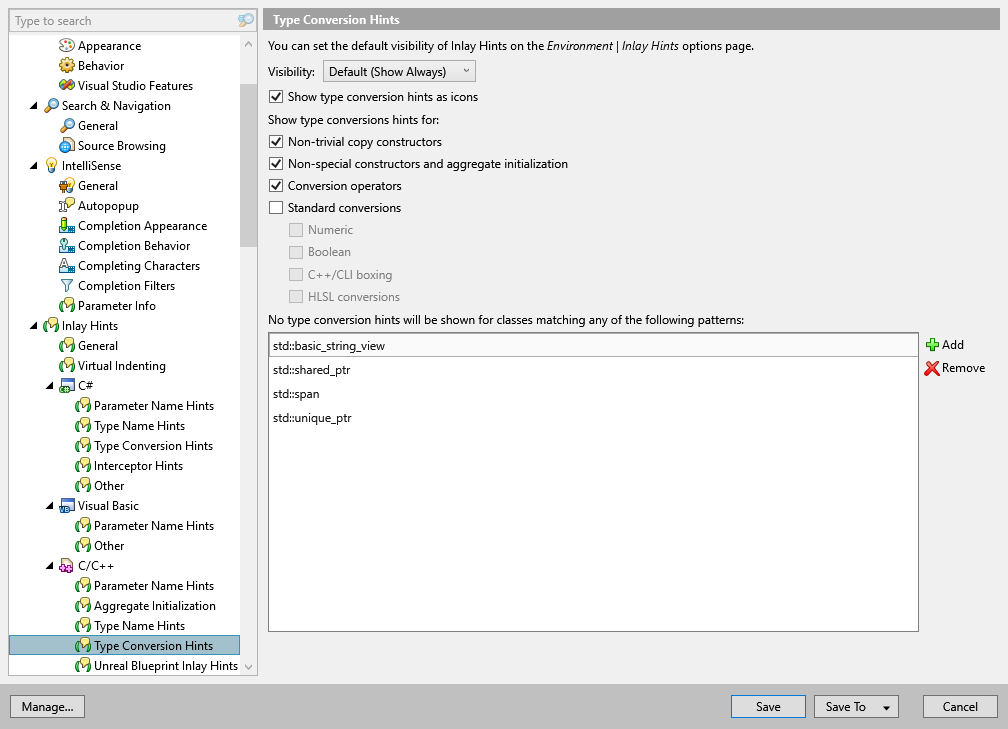Uncheck Non-trivial copy constructors
1008x729 pixels.
[x=276, y=142]
